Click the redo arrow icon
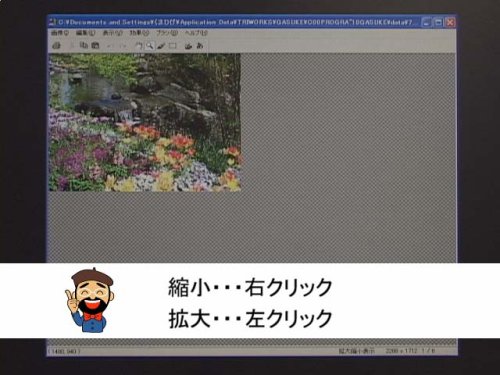The image size is (500, 375). 122,46
